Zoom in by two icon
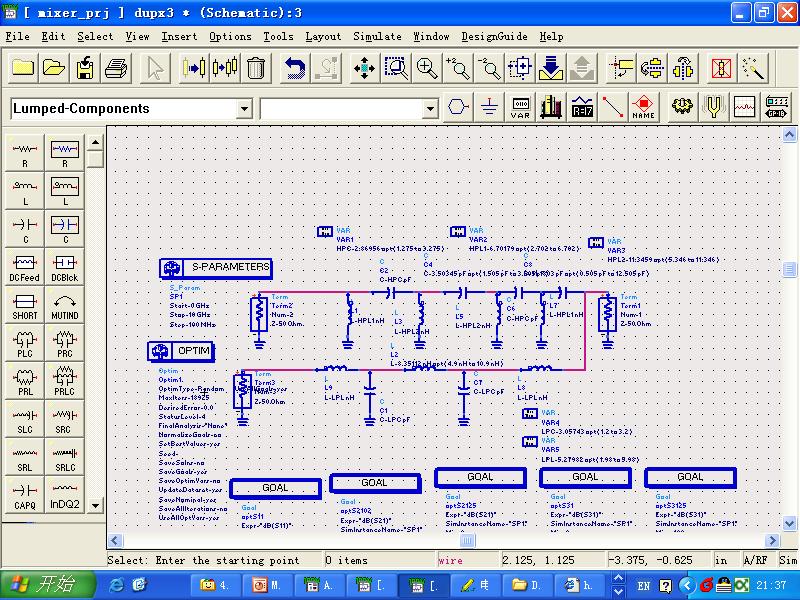The image size is (800, 600). [458, 68]
